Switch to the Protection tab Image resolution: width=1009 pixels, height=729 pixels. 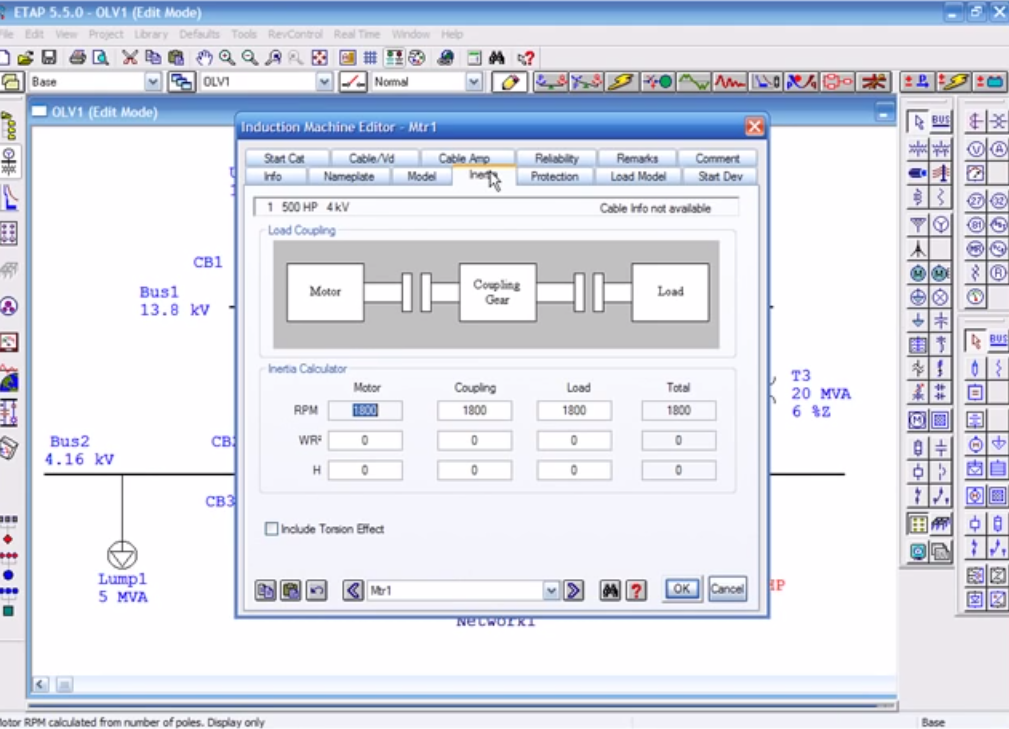[x=554, y=176]
